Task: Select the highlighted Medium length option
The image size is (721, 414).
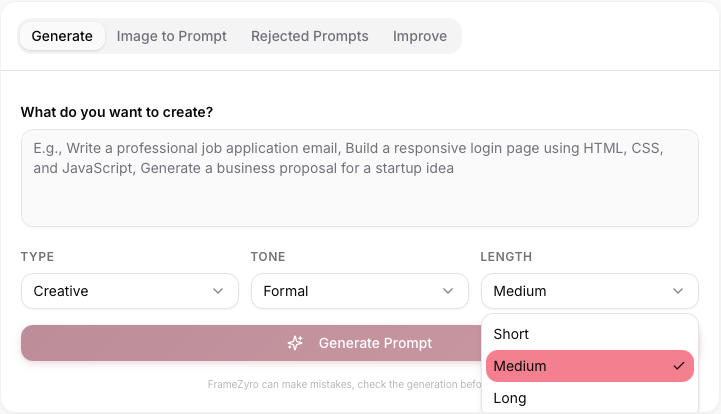Action: [x=589, y=366]
